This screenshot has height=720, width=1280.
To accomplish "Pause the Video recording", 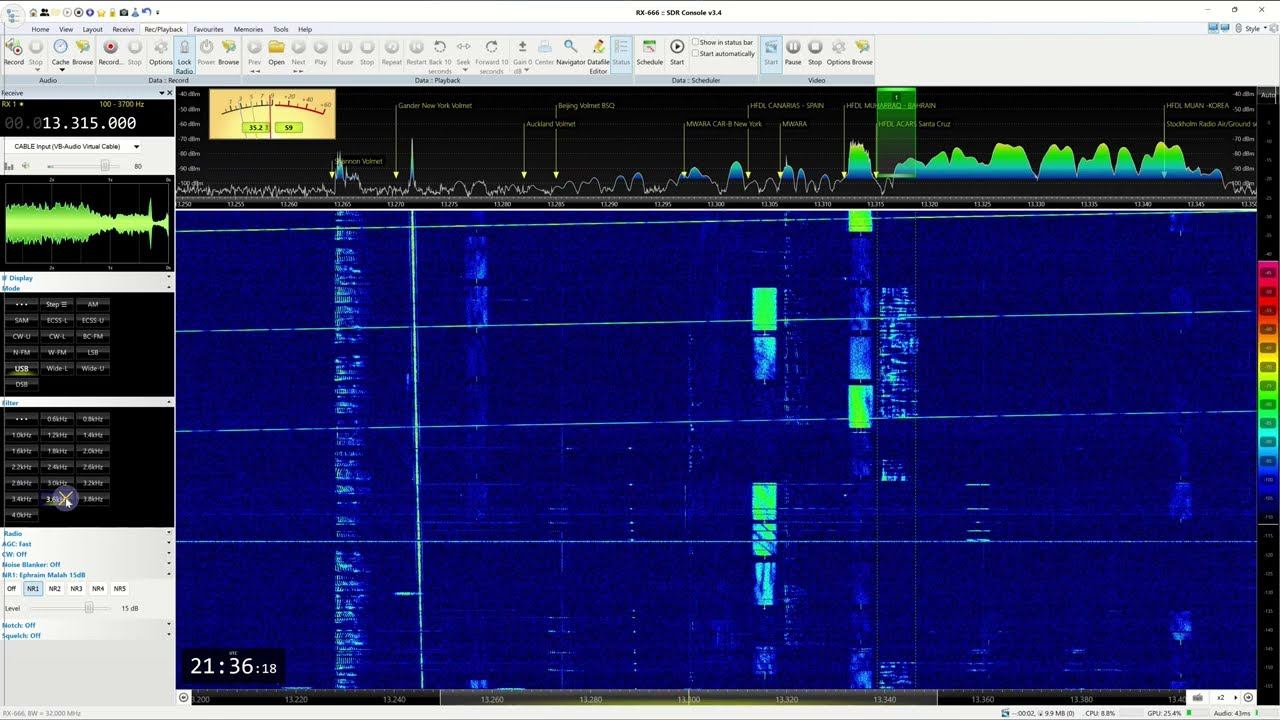I will point(793,47).
